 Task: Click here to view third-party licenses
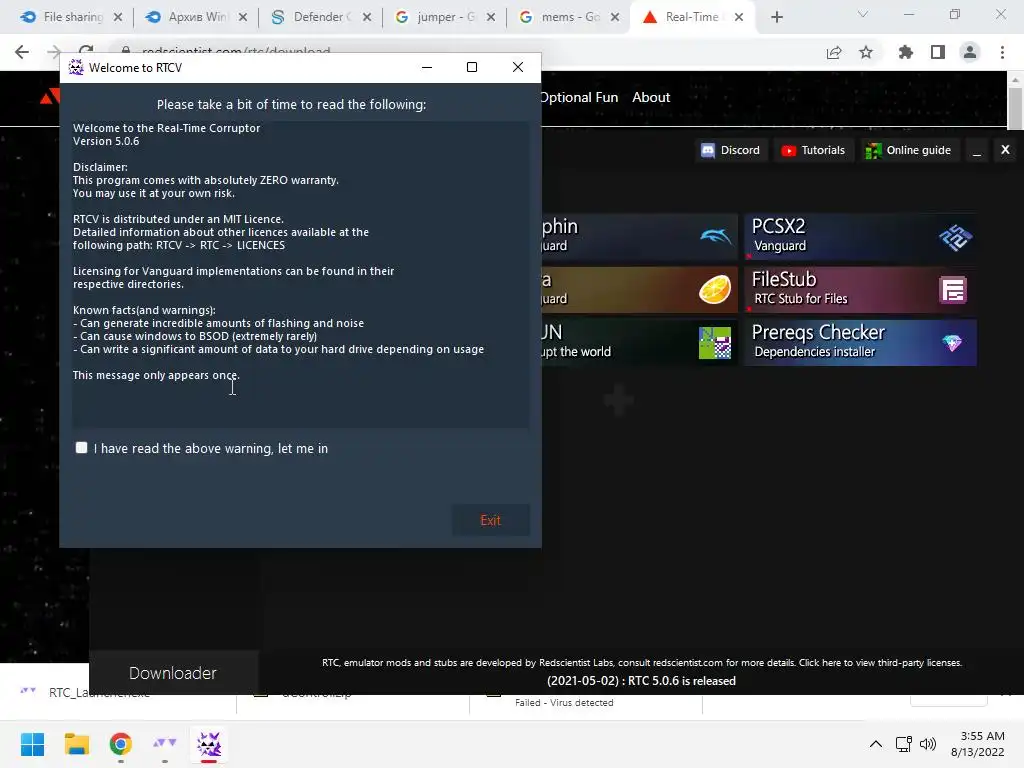[880, 662]
